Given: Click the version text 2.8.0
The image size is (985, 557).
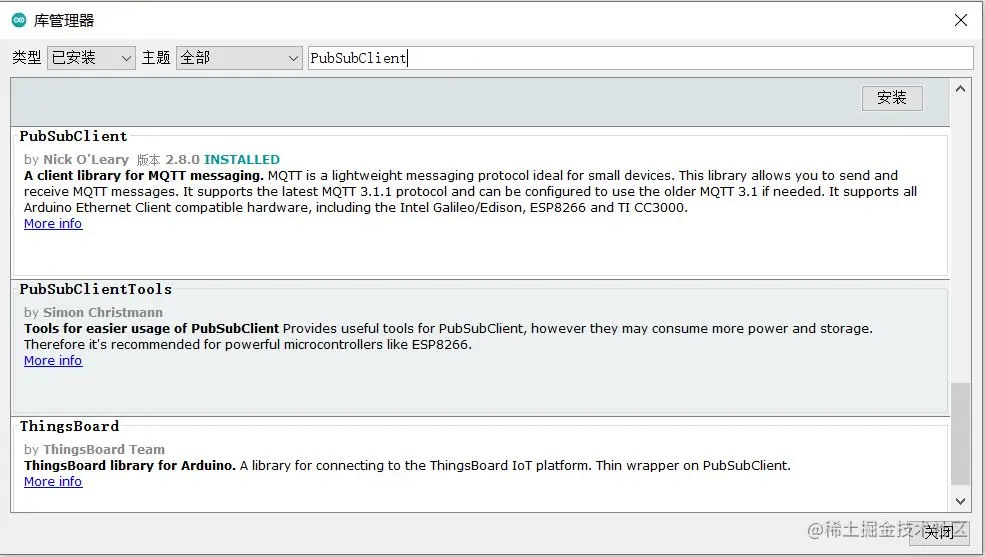Looking at the screenshot, I should click(182, 160).
